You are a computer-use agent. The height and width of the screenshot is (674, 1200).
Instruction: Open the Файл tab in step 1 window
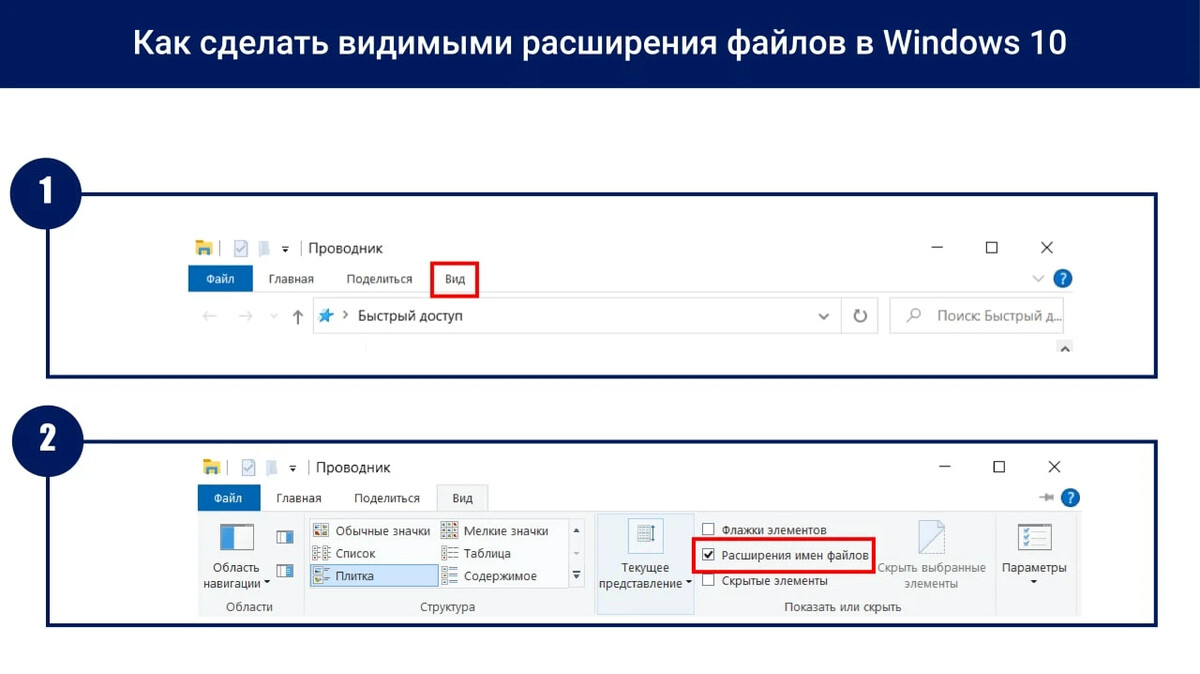220,279
